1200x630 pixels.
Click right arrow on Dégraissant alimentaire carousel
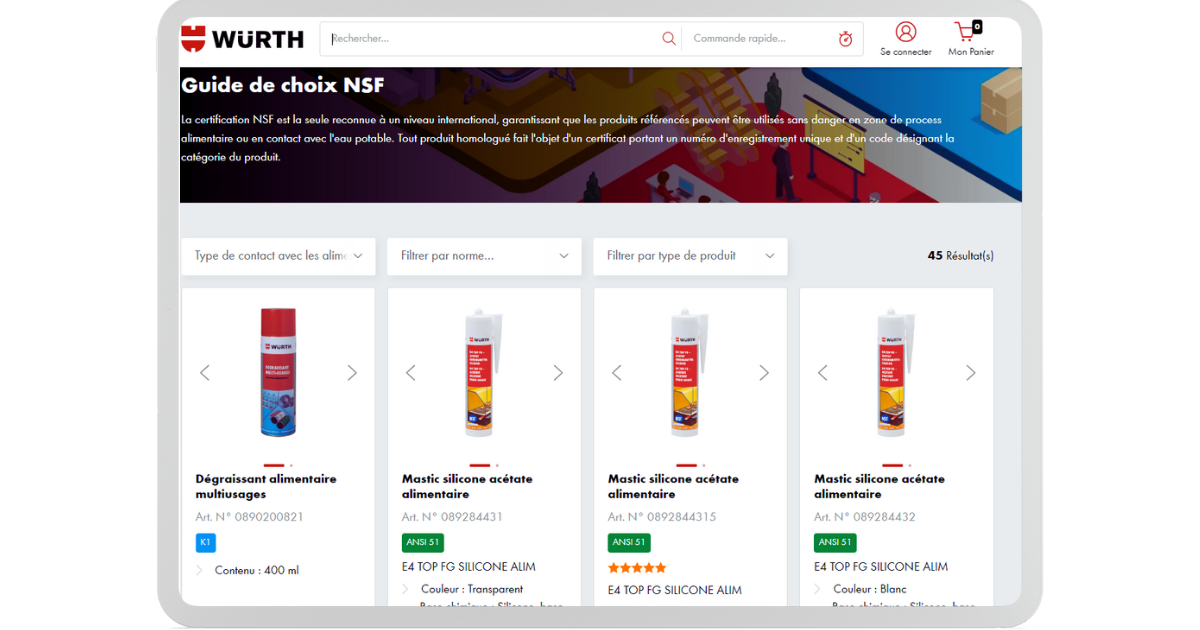point(352,372)
